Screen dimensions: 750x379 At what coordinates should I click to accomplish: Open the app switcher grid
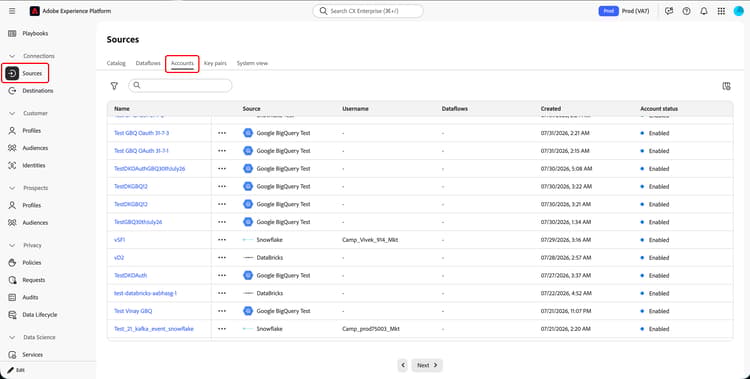(721, 11)
